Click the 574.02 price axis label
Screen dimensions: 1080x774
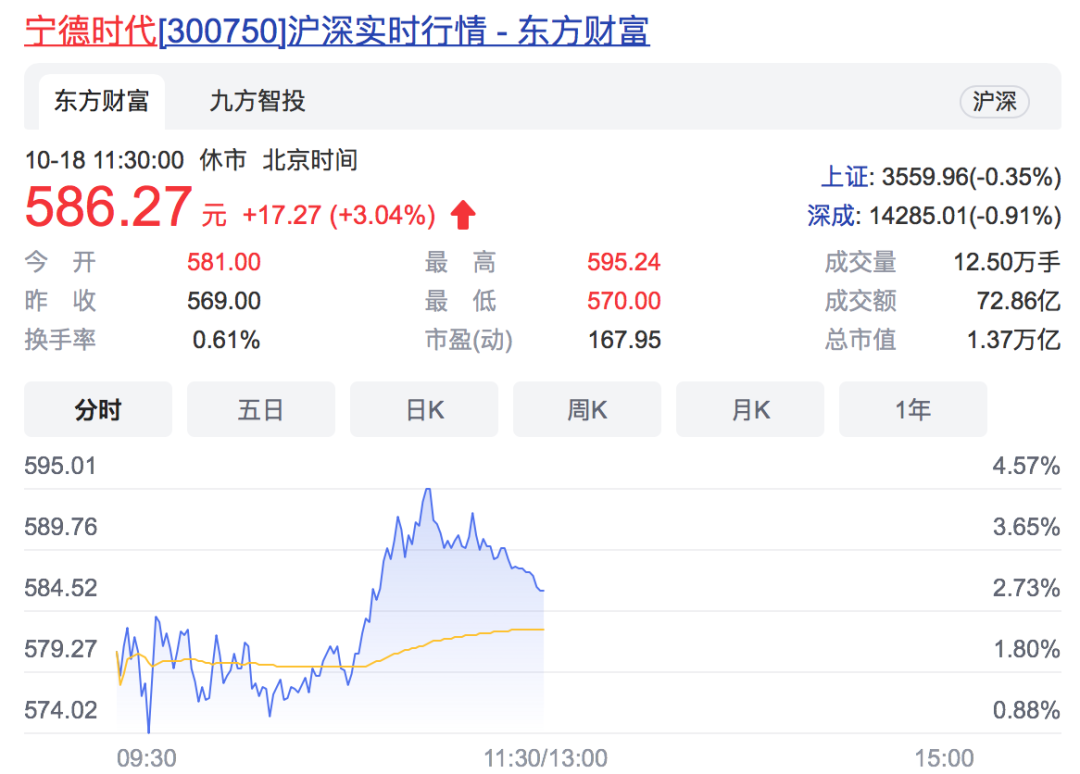[60, 710]
